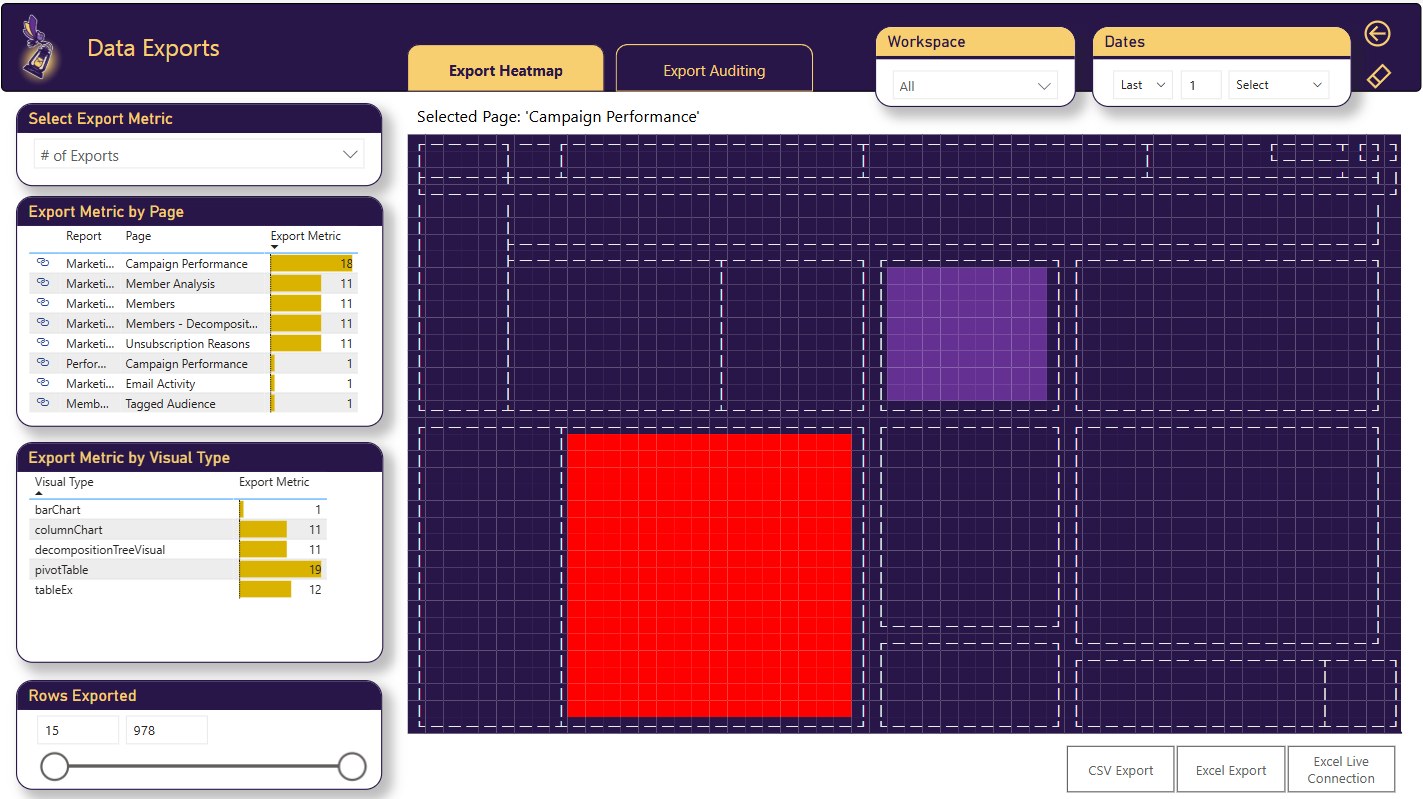Click the CSV Export button
1423x799 pixels.
(x=1120, y=769)
